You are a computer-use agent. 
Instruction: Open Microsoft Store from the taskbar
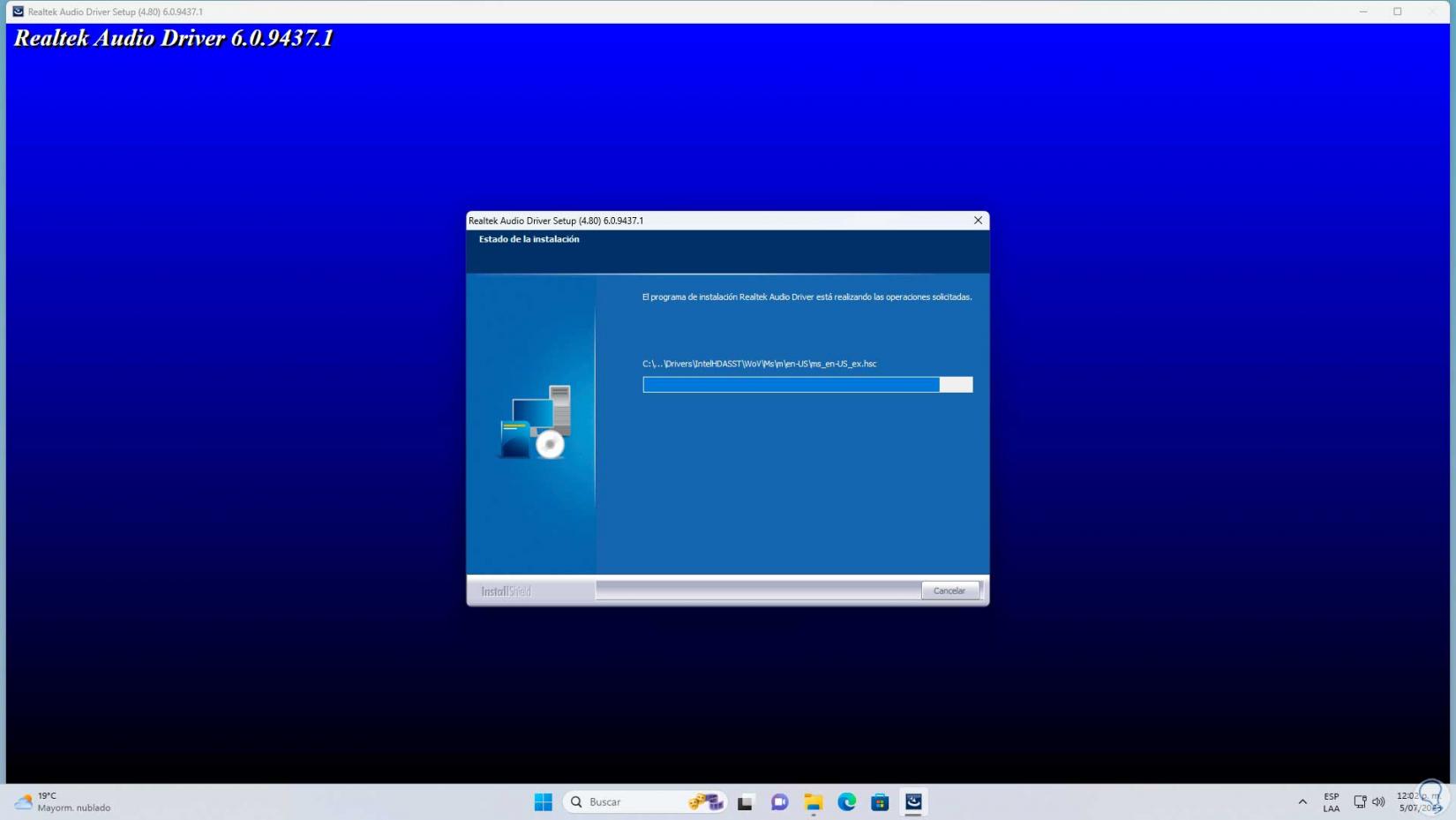(x=880, y=801)
